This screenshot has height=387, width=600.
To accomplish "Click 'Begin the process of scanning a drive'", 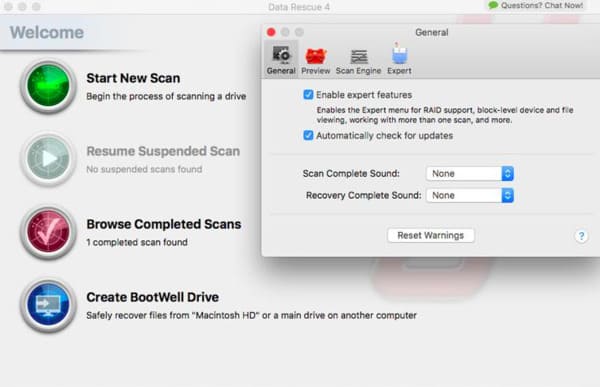I will (166, 96).
